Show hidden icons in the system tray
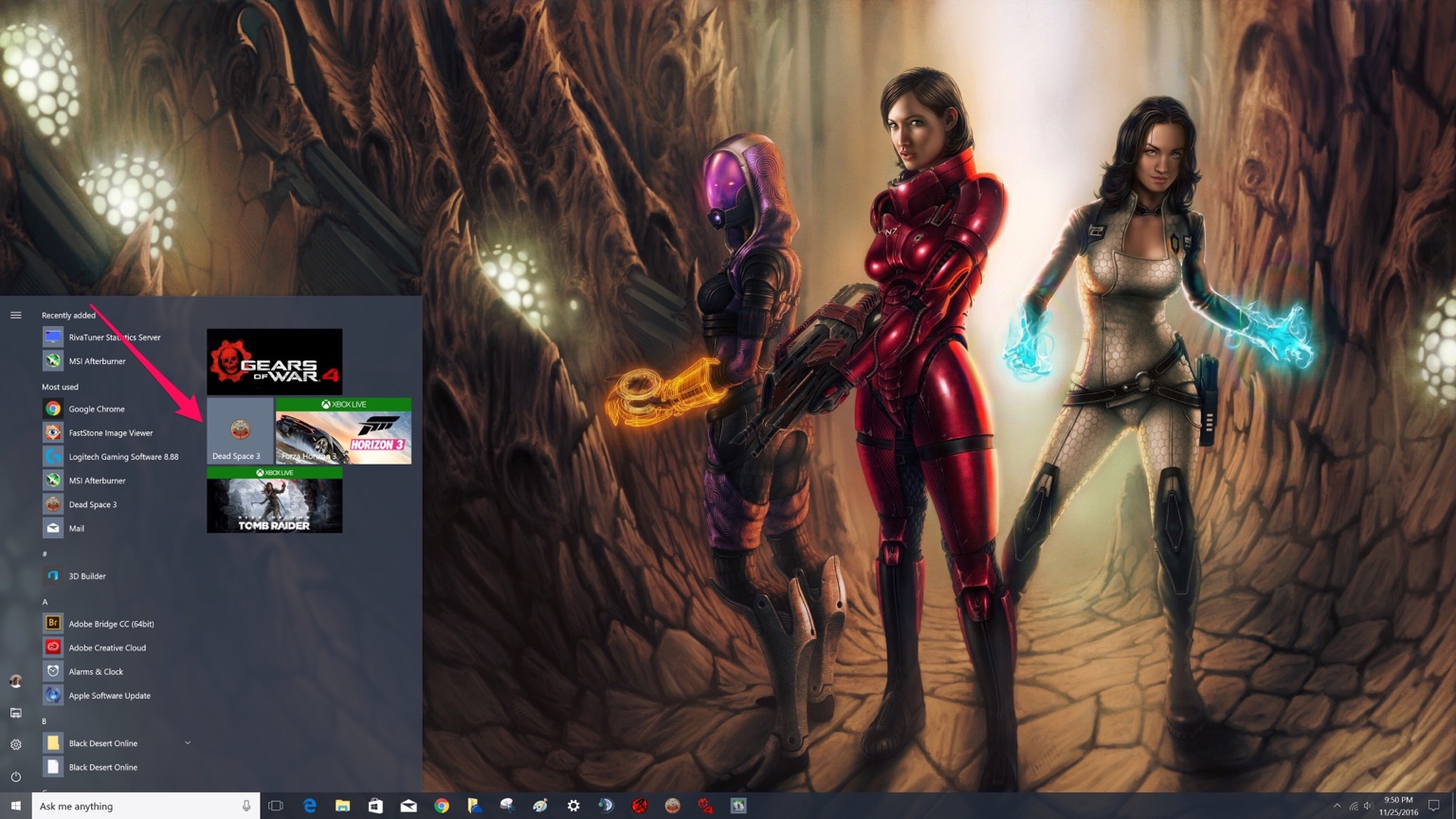Viewport: 1456px width, 819px height. [1338, 805]
